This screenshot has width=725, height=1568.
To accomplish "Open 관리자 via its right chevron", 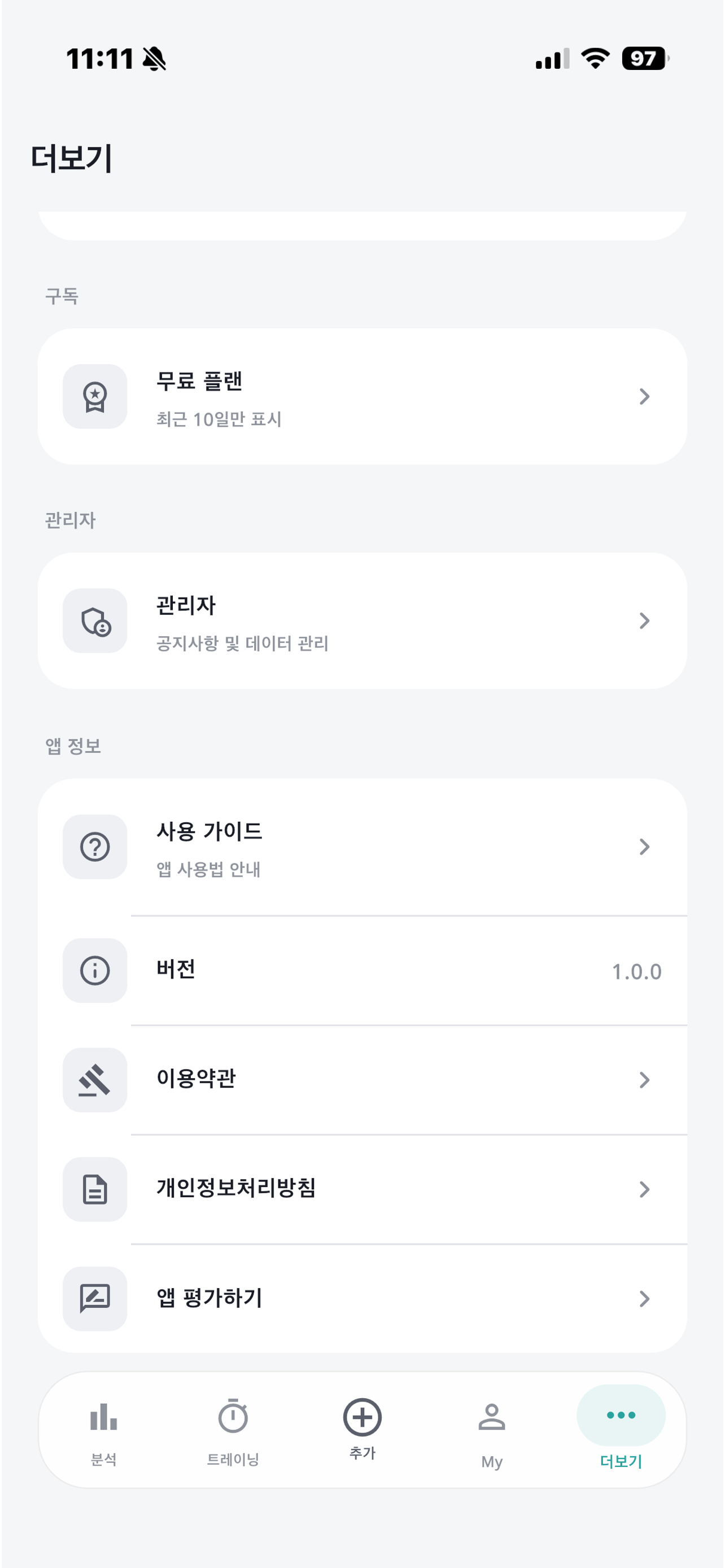I will [x=644, y=621].
